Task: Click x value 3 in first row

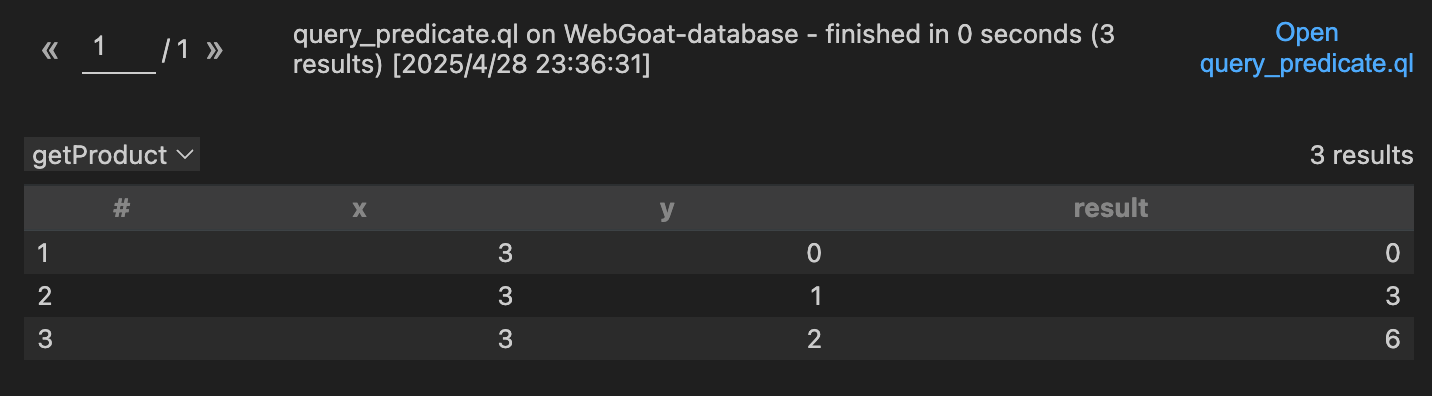Action: coord(505,254)
